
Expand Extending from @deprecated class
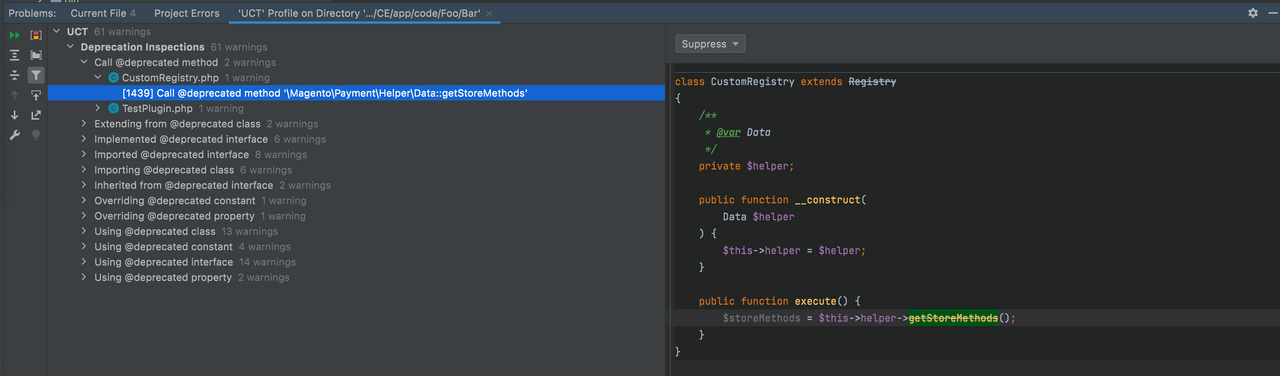pos(85,124)
